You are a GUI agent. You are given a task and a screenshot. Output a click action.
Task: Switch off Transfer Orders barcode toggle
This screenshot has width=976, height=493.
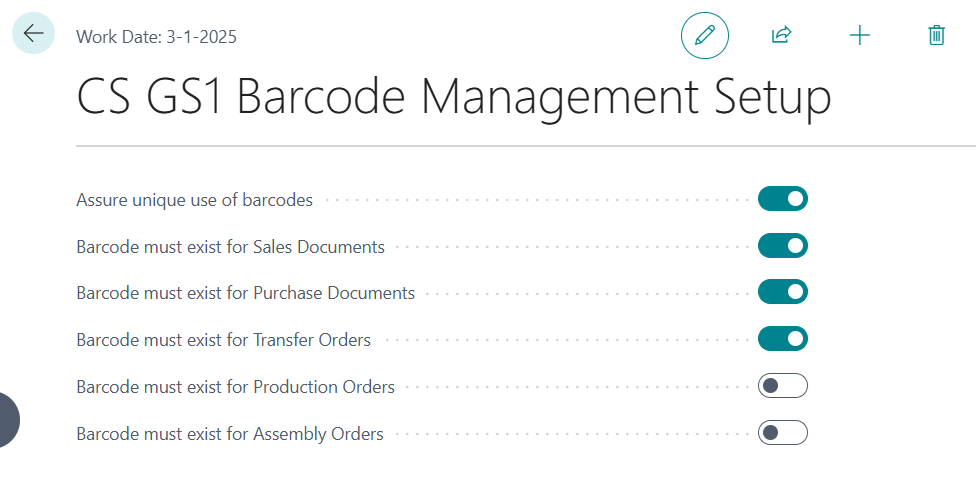point(782,339)
